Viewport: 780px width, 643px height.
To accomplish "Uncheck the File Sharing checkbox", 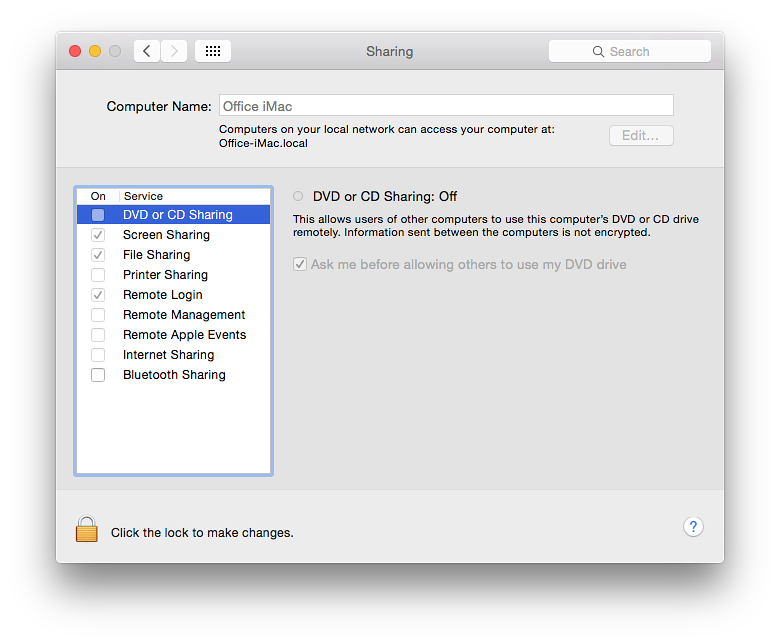I will click(x=98, y=255).
